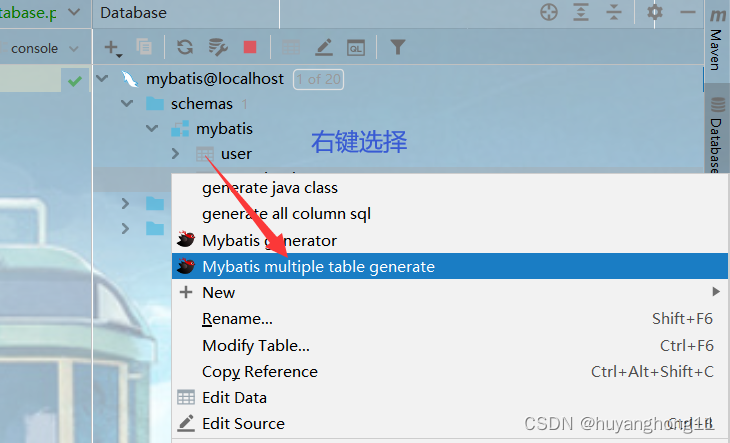Select the schemas folder row
730x443 pixels.
[398, 103]
